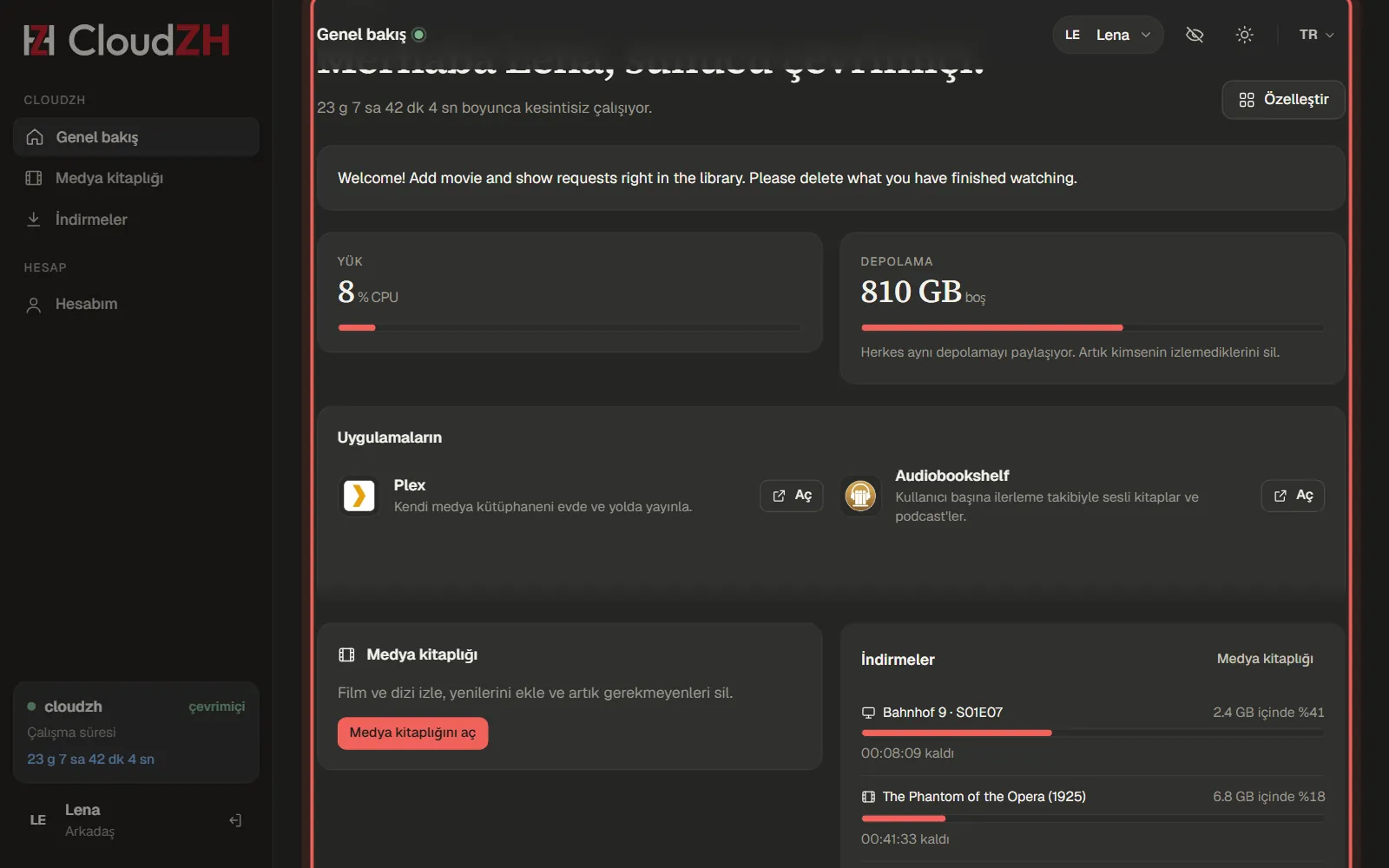
Task: Click the '23 g 7 sa 42 dk 4 sn' uptime in sidebar
Action: (x=90, y=759)
